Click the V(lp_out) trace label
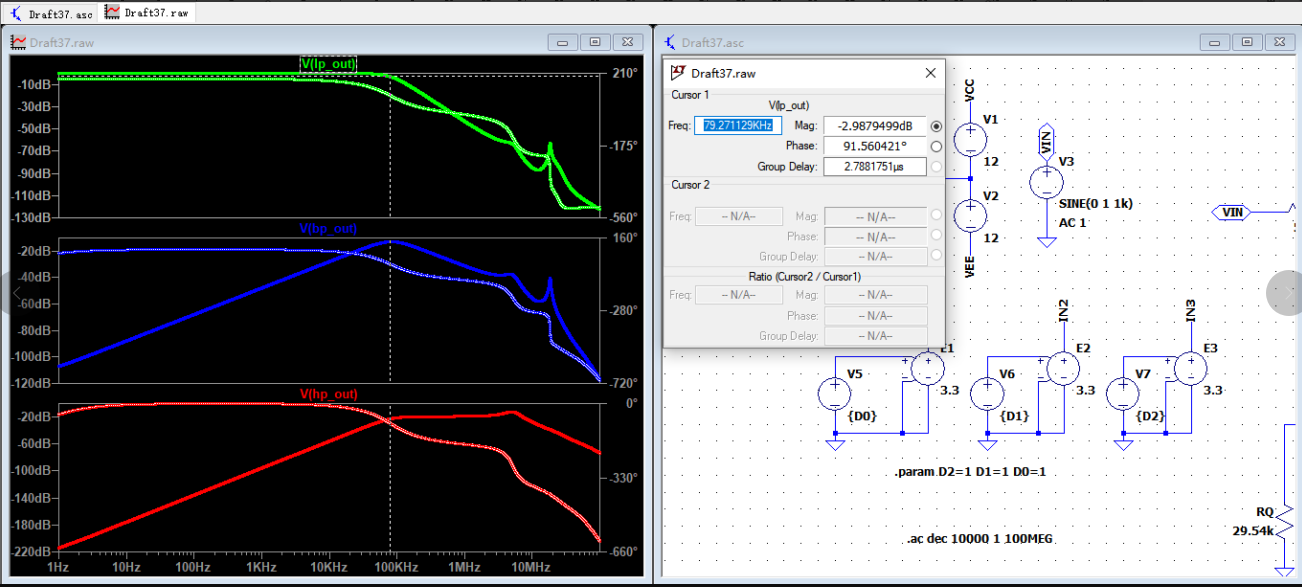Image resolution: width=1302 pixels, height=587 pixels. click(329, 64)
